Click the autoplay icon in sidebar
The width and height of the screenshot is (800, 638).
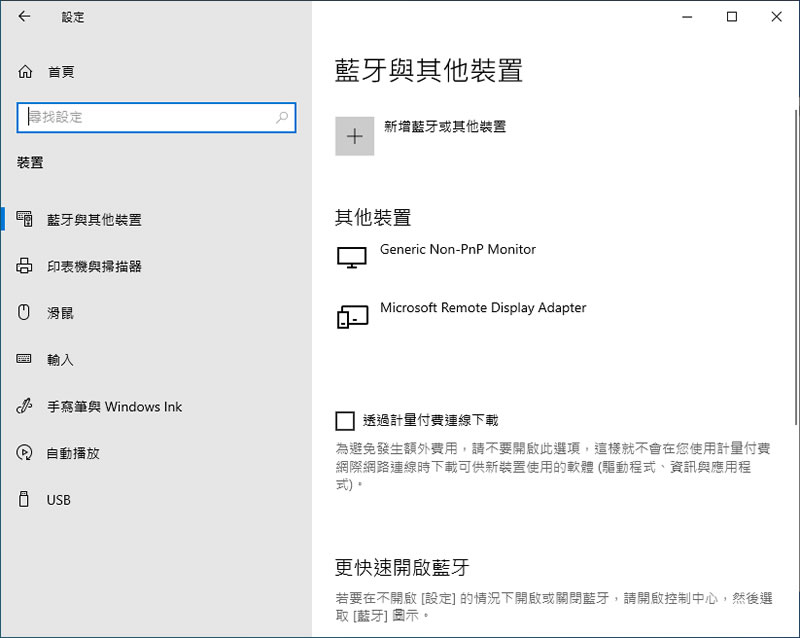[x=24, y=452]
